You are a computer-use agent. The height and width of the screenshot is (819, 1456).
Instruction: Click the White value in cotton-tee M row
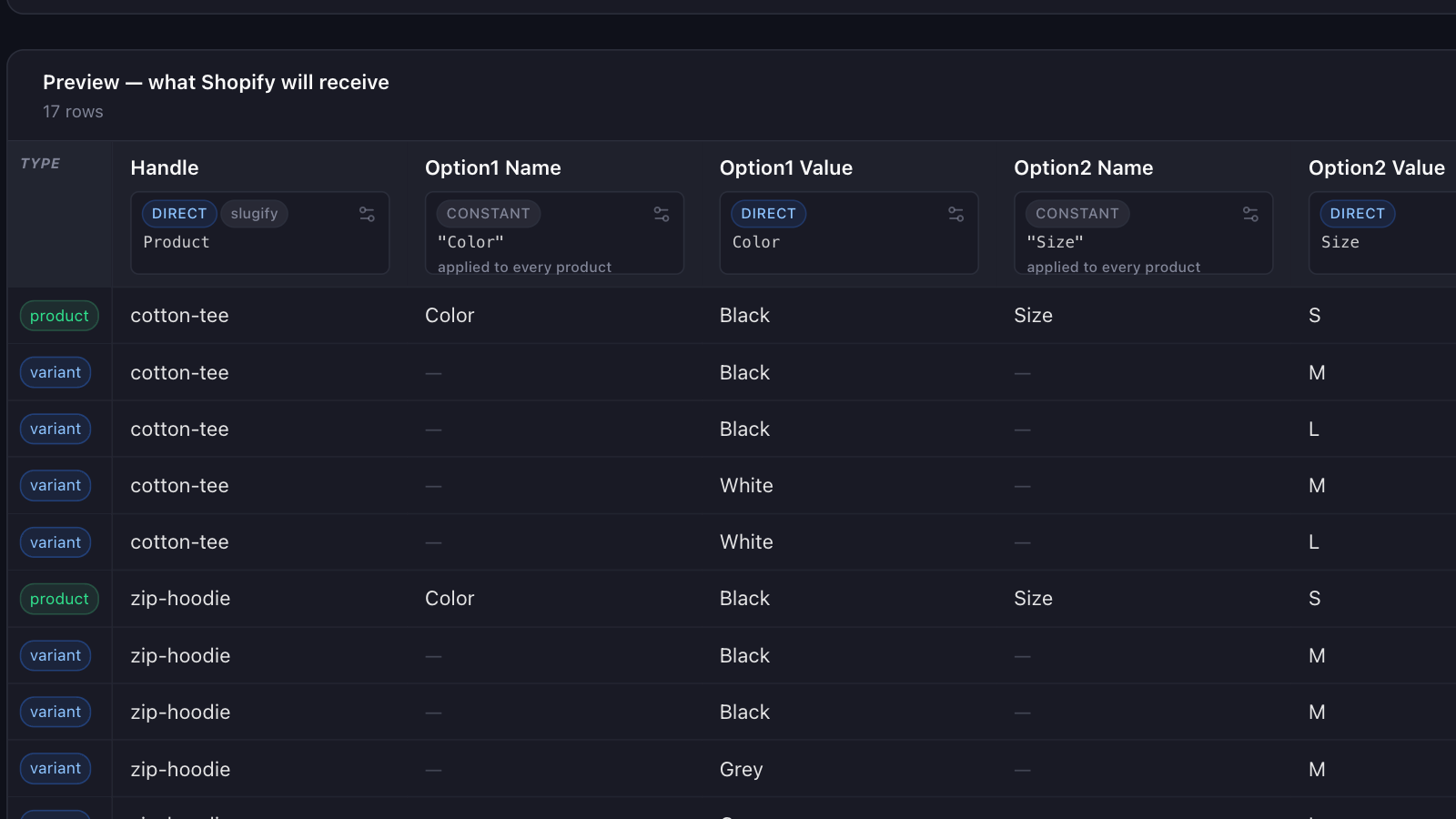pos(746,486)
